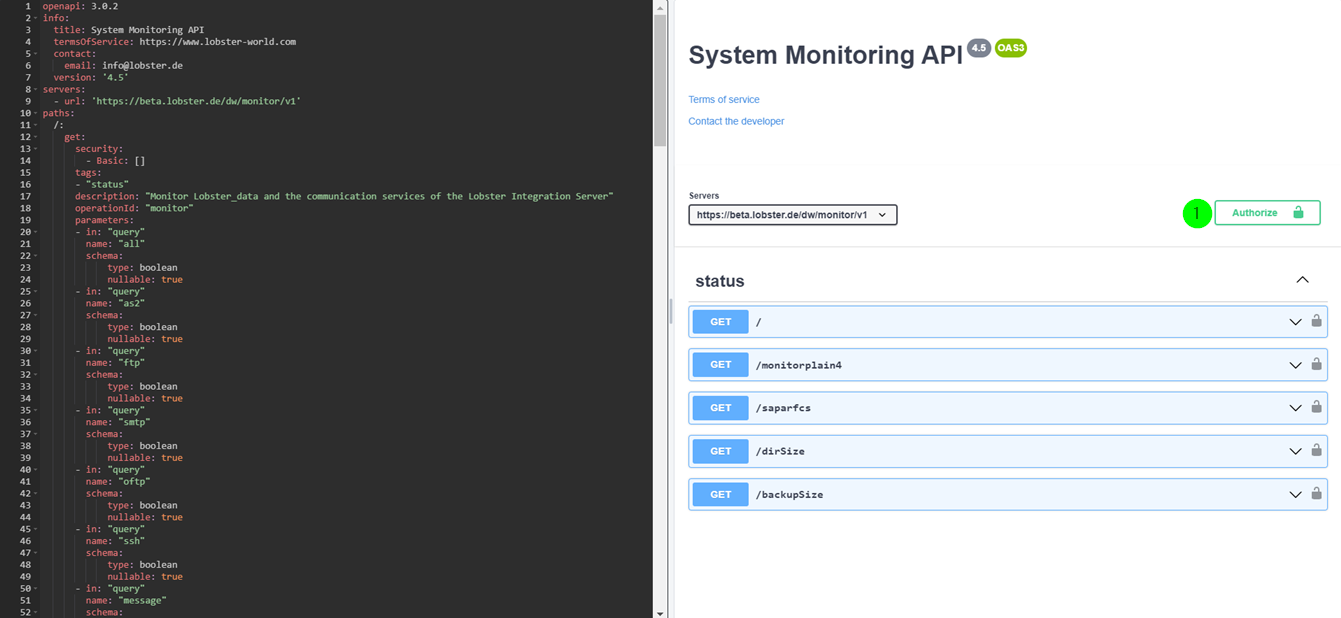Fold the query parameter at line 20

[x=36, y=232]
